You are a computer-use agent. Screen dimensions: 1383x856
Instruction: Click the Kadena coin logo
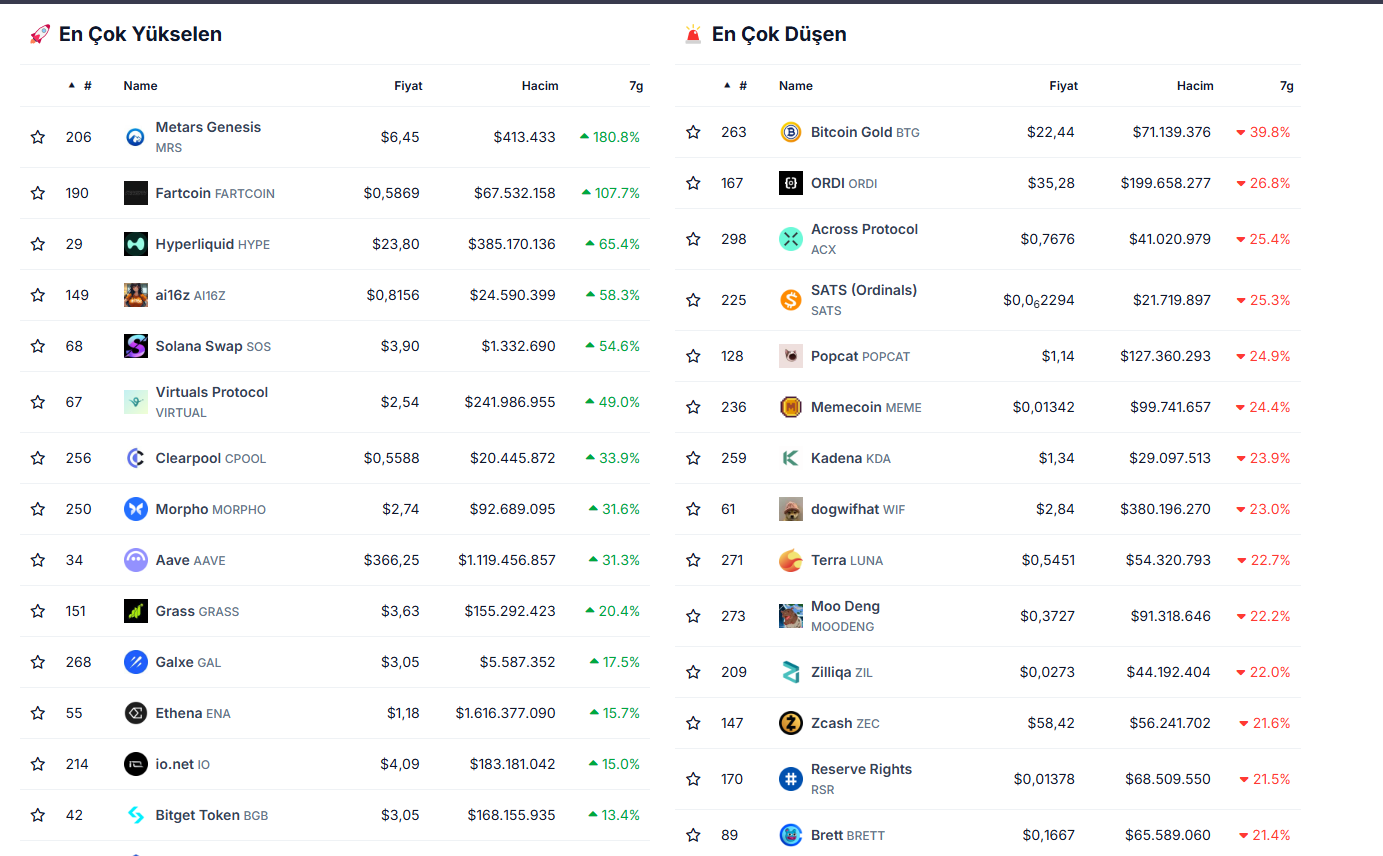(791, 458)
